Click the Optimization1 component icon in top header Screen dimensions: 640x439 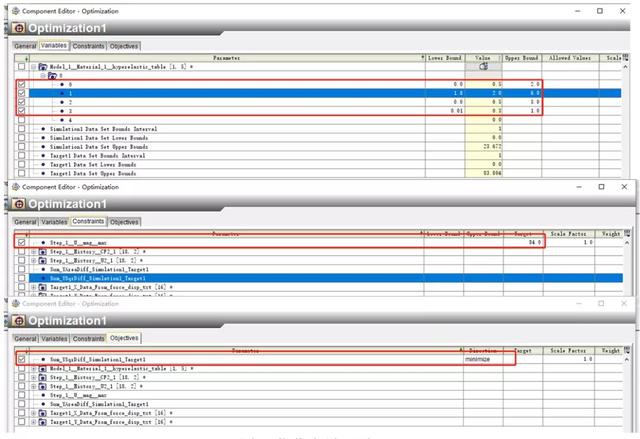point(19,27)
